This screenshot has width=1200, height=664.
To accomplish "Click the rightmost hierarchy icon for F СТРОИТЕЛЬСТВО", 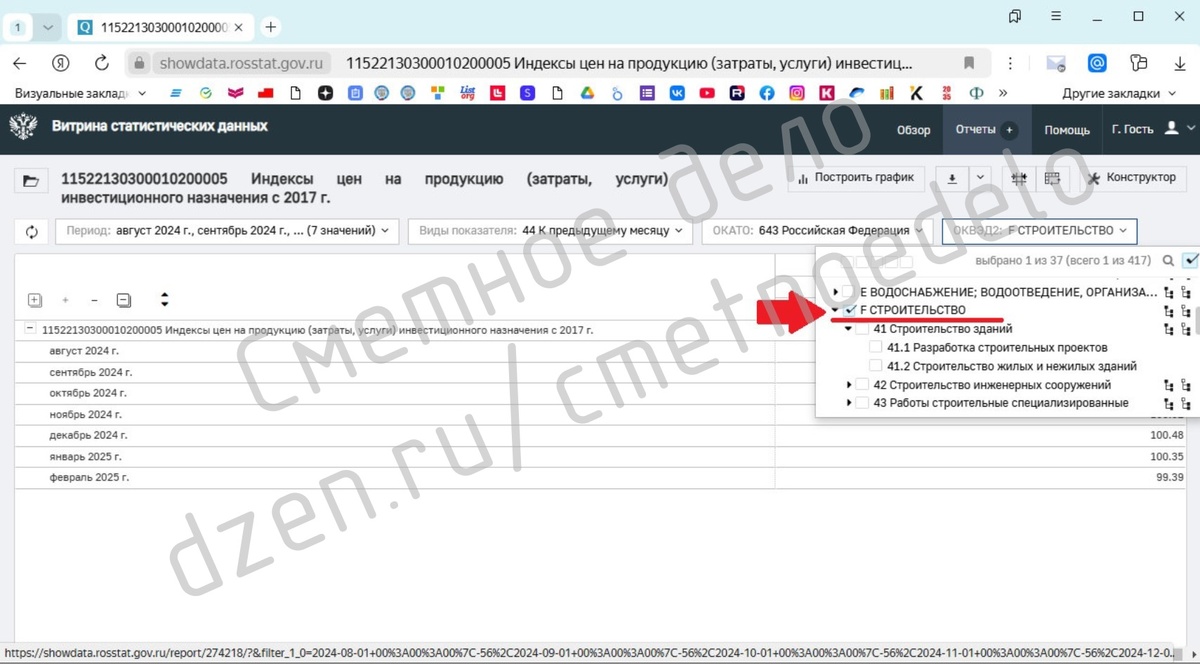I will [1186, 310].
